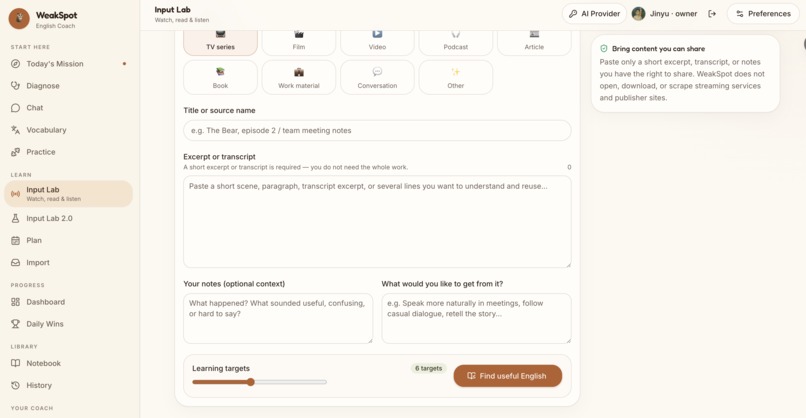Image resolution: width=806 pixels, height=418 pixels.
Task: Click the Input Lab 2.0 flask icon
Action: [x=15, y=219]
